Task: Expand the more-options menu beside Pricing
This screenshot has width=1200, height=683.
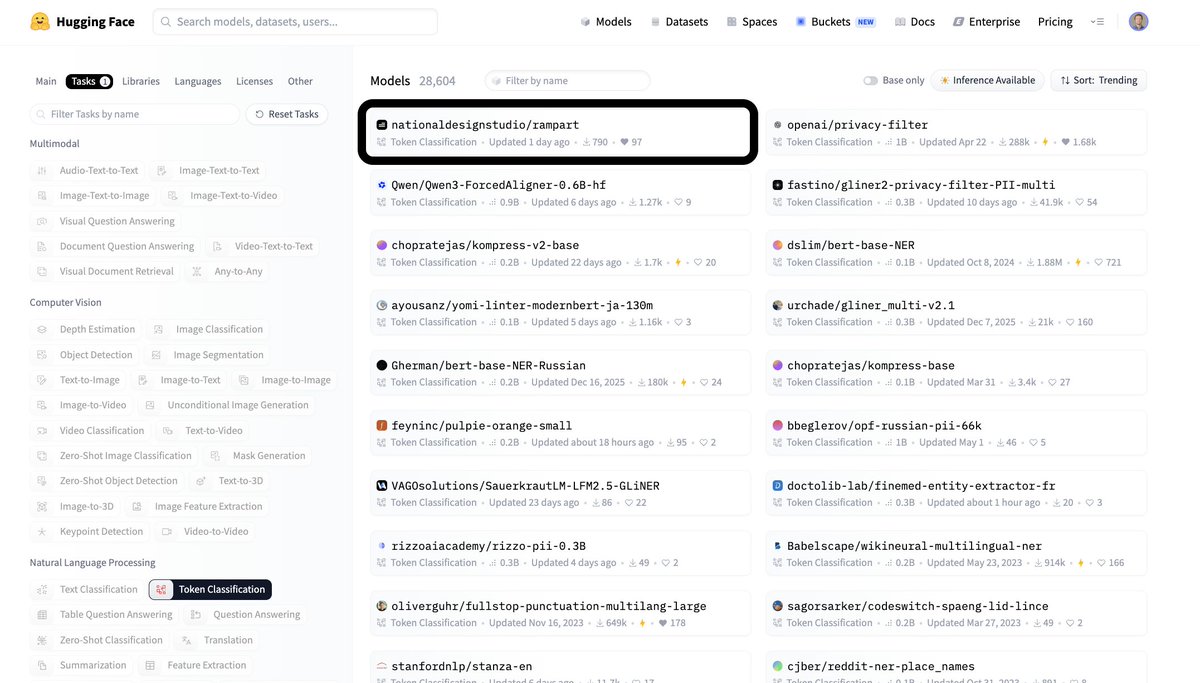Action: click(x=1097, y=21)
